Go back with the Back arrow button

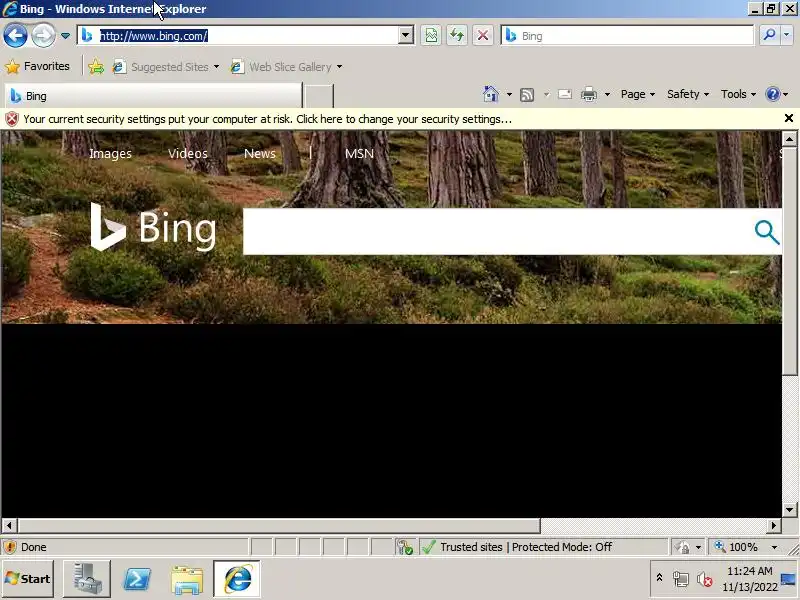pyautogui.click(x=15, y=36)
